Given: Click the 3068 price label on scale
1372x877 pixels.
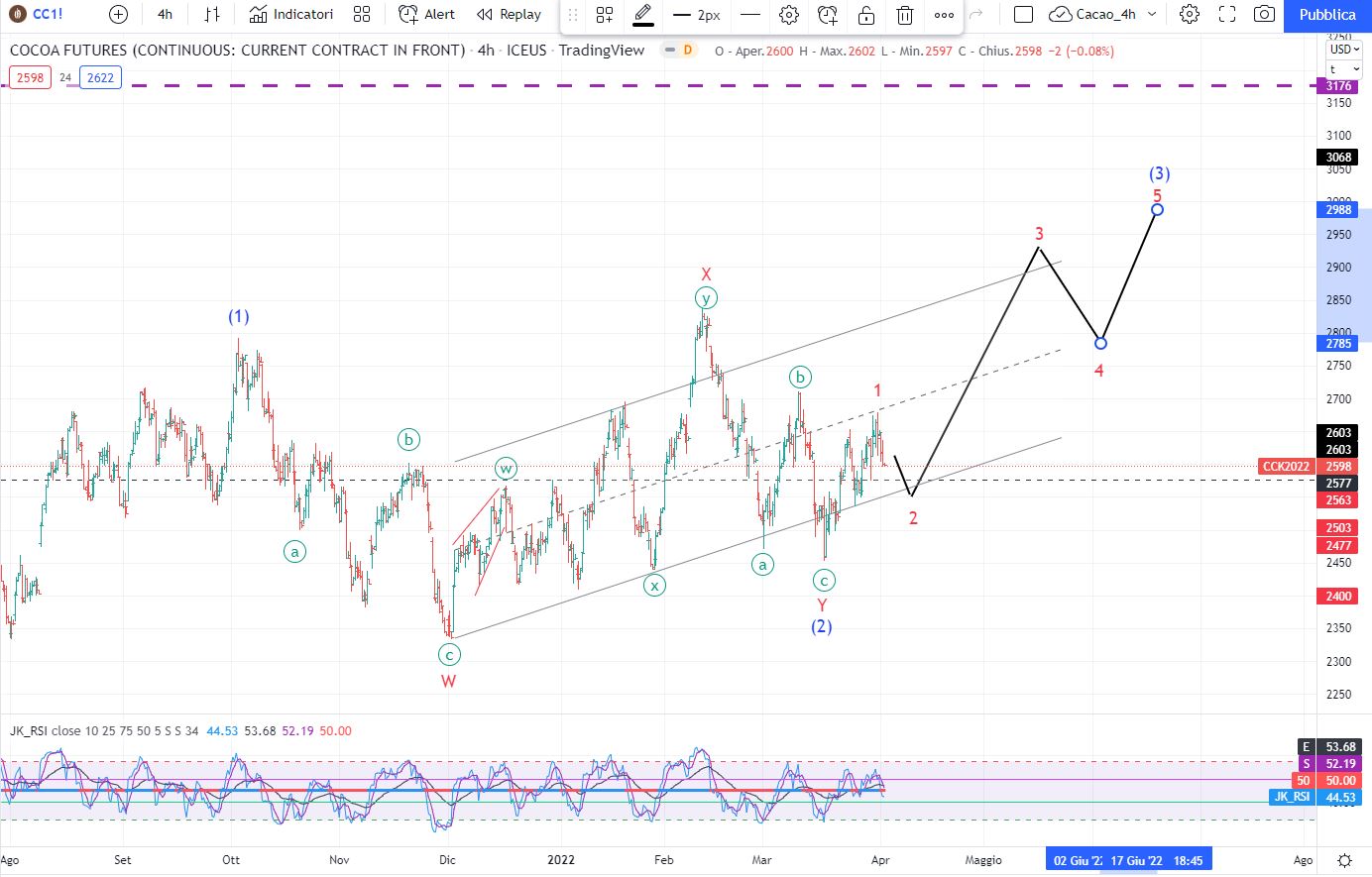Looking at the screenshot, I should 1338,157.
